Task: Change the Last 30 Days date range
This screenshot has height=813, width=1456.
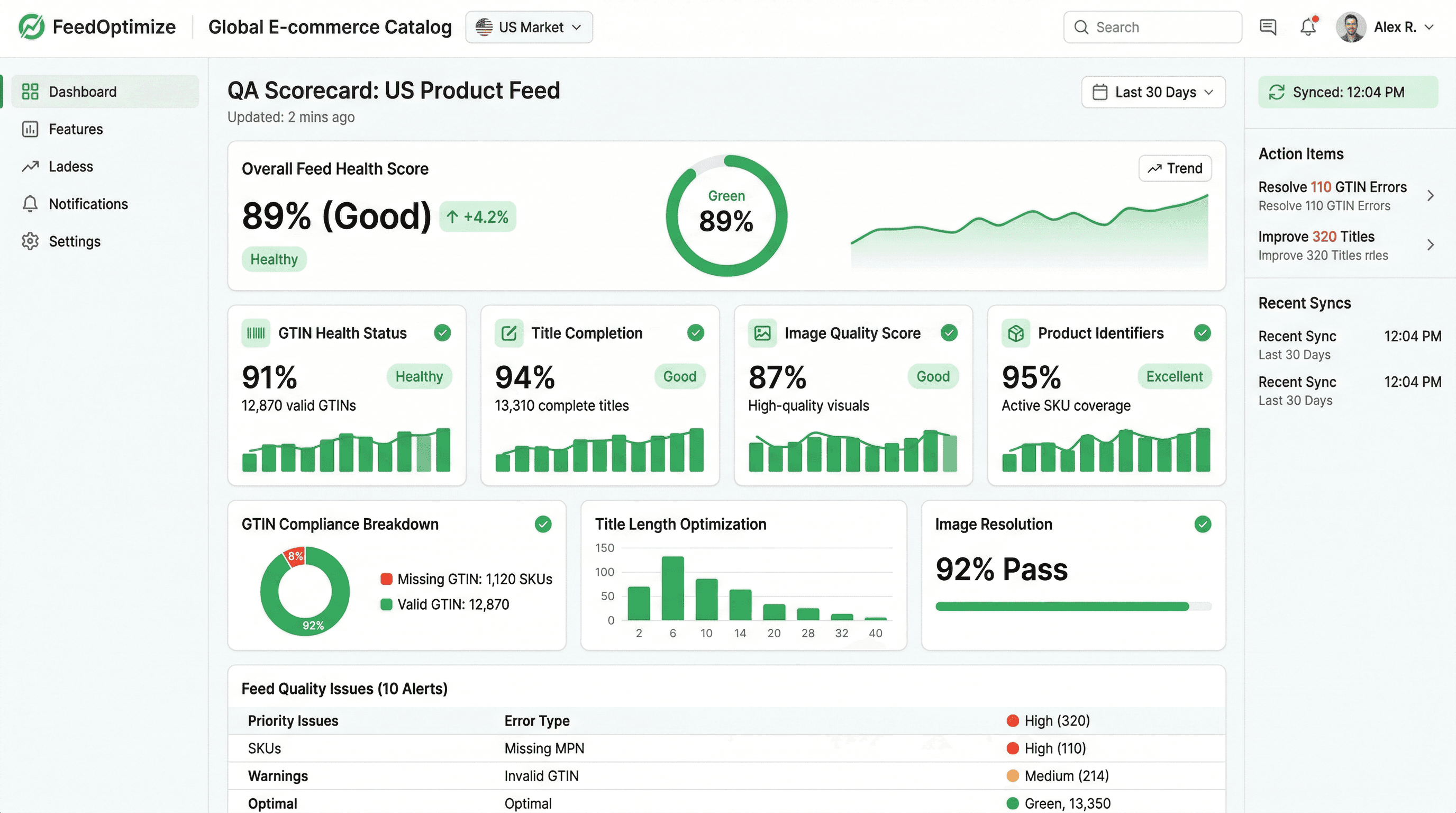Action: coord(1152,92)
